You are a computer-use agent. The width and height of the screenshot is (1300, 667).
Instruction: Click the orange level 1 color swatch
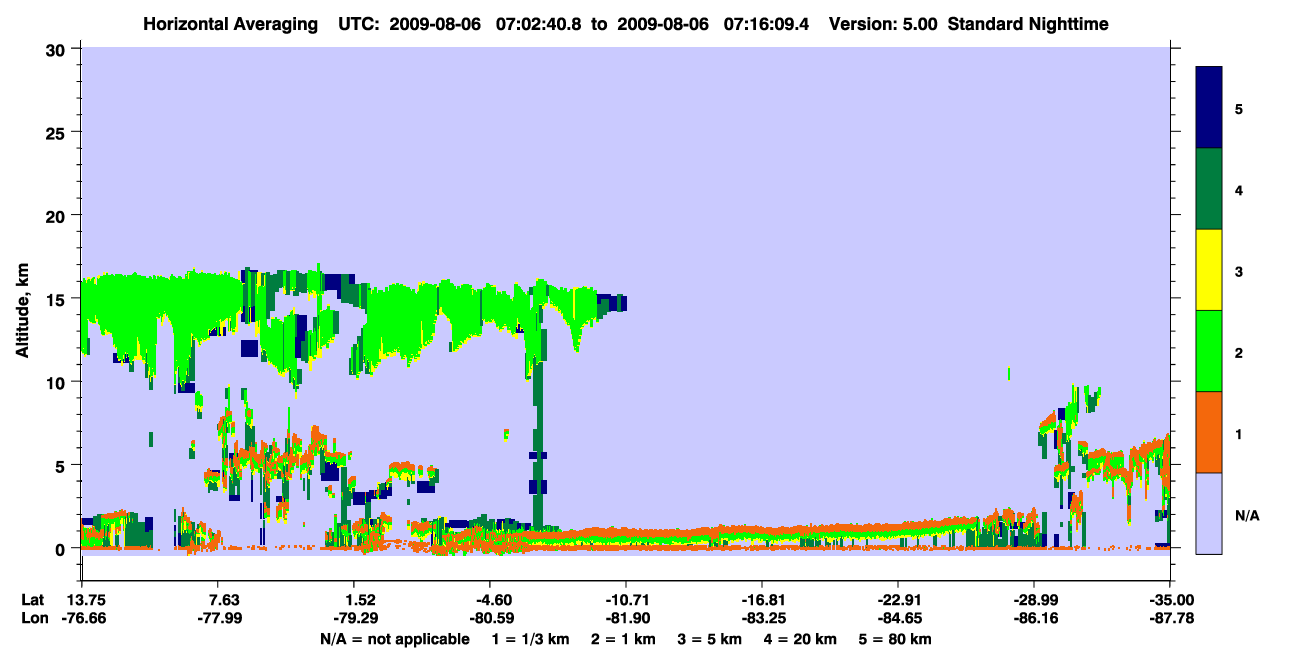pyautogui.click(x=1209, y=432)
